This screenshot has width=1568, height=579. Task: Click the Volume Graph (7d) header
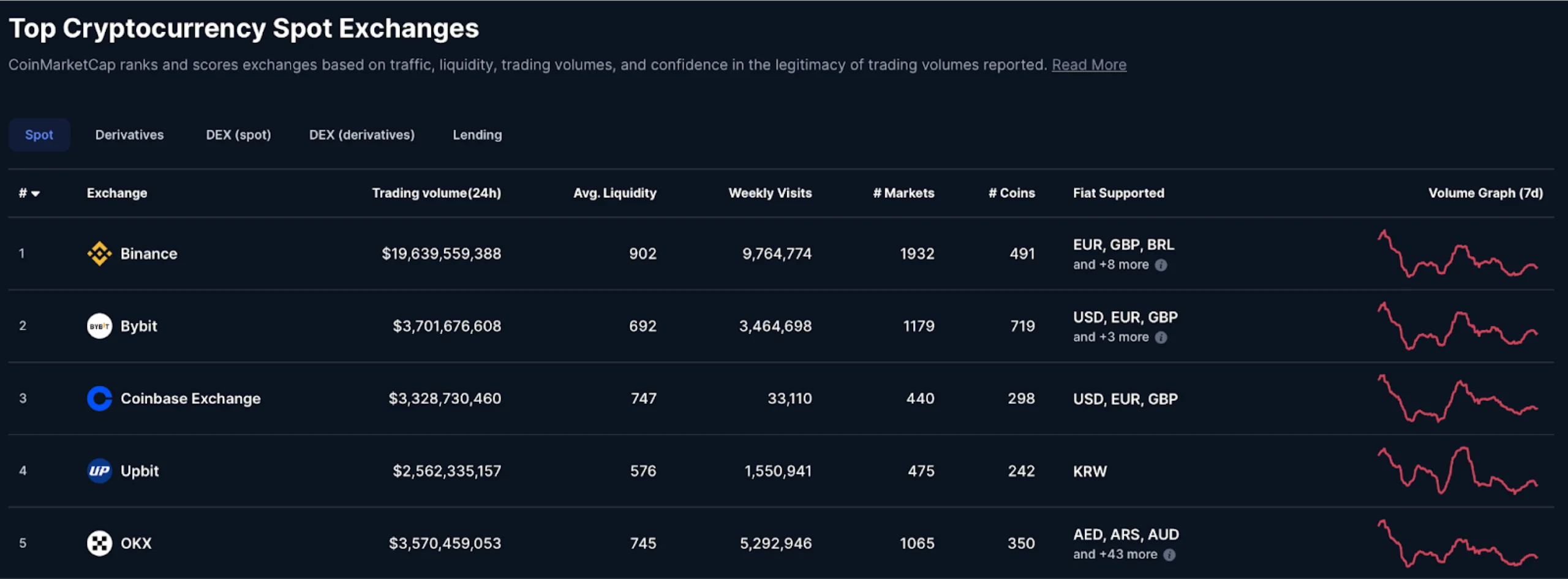pyautogui.click(x=1486, y=193)
